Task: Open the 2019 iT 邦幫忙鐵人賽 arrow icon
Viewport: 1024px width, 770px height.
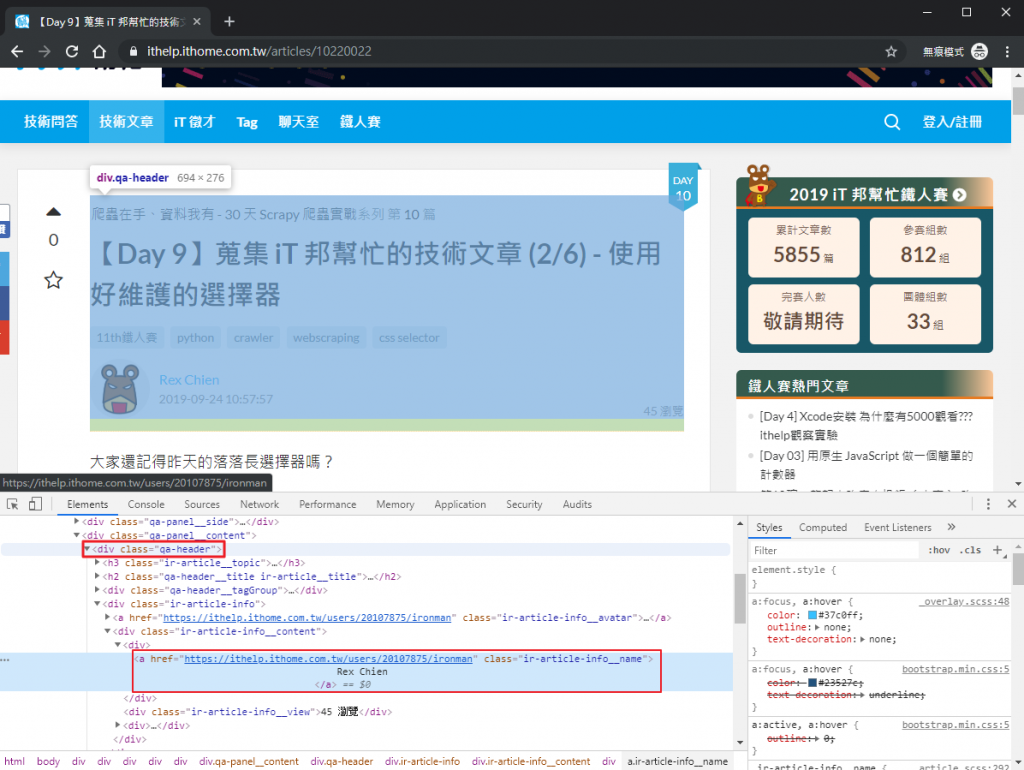Action: [x=959, y=195]
